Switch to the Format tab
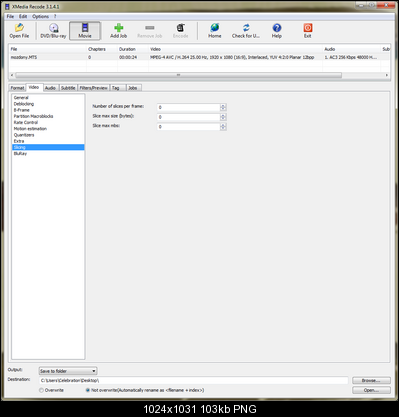This screenshot has width=399, height=417. pyautogui.click(x=17, y=88)
